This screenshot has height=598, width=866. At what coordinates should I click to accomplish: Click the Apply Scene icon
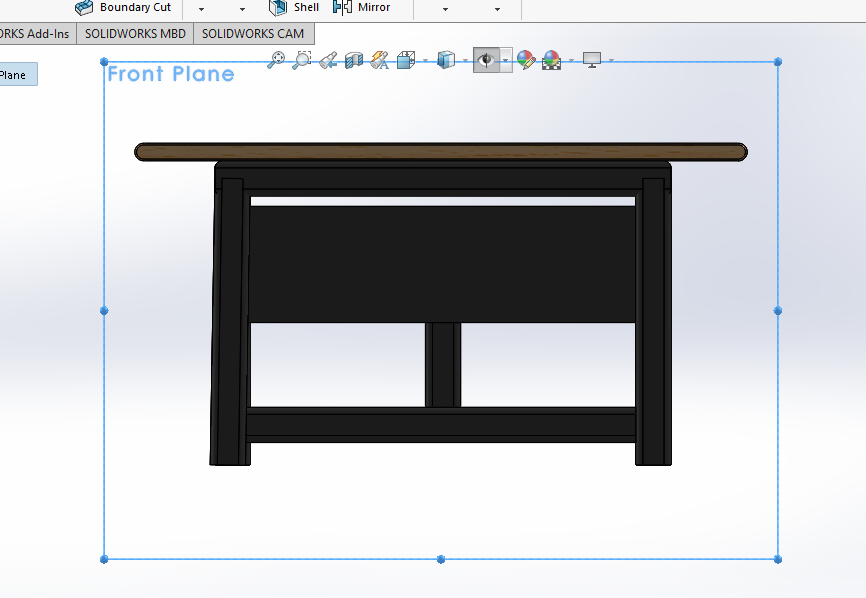click(x=550, y=60)
